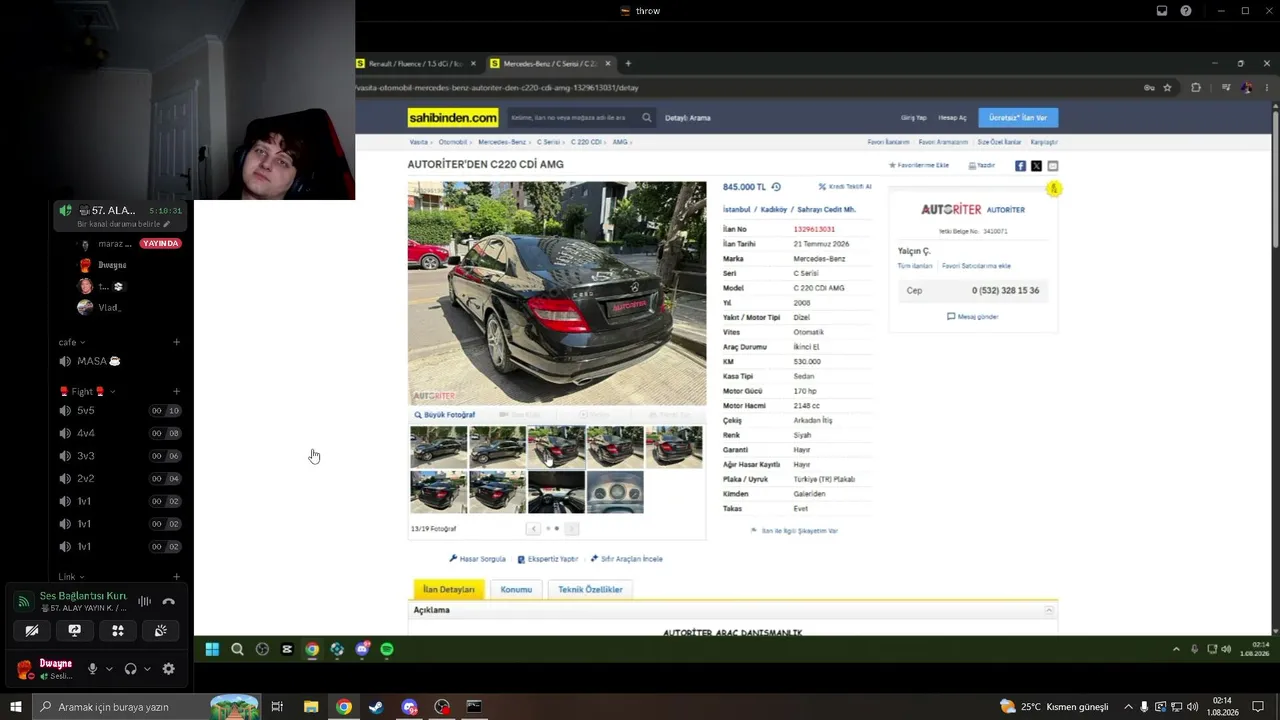This screenshot has height=720, width=1280.
Task: Share the listing on Facebook
Action: [x=1020, y=166]
